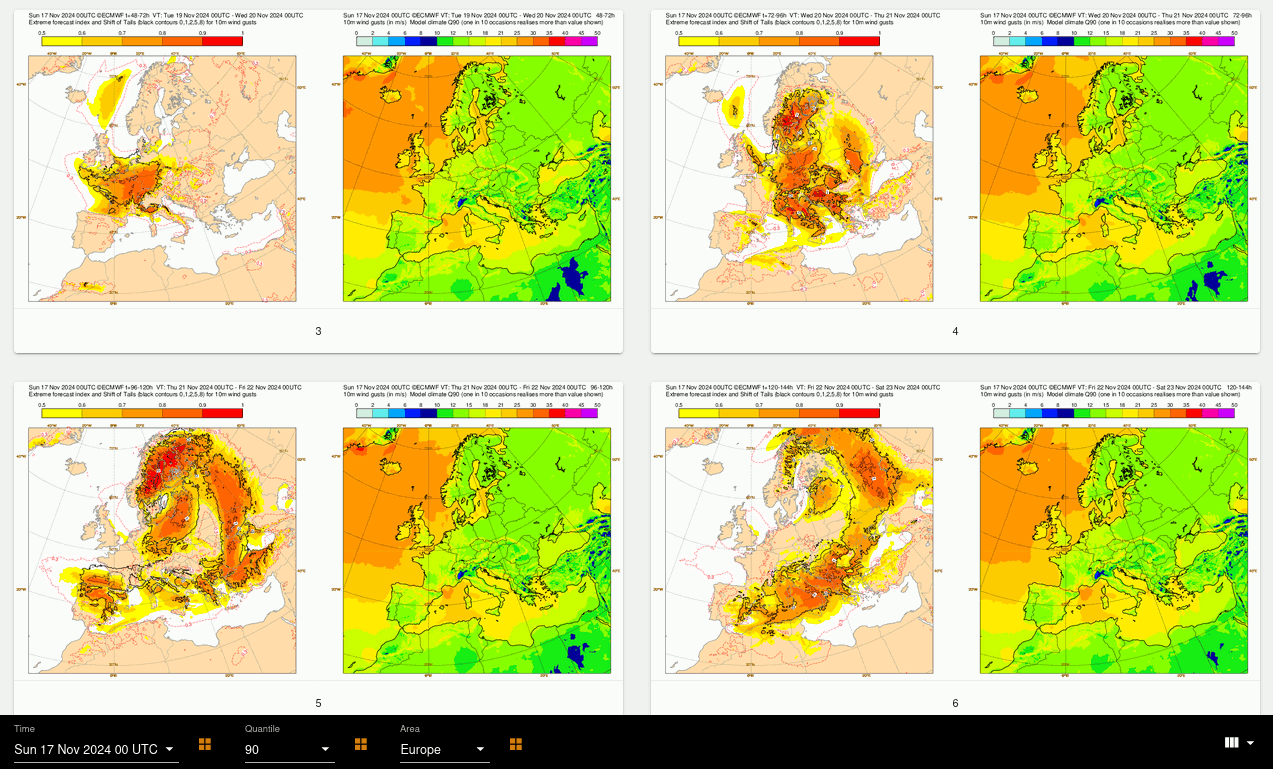Open the model climate Q90 map in card 5
The width and height of the screenshot is (1273, 769).
coord(476,550)
